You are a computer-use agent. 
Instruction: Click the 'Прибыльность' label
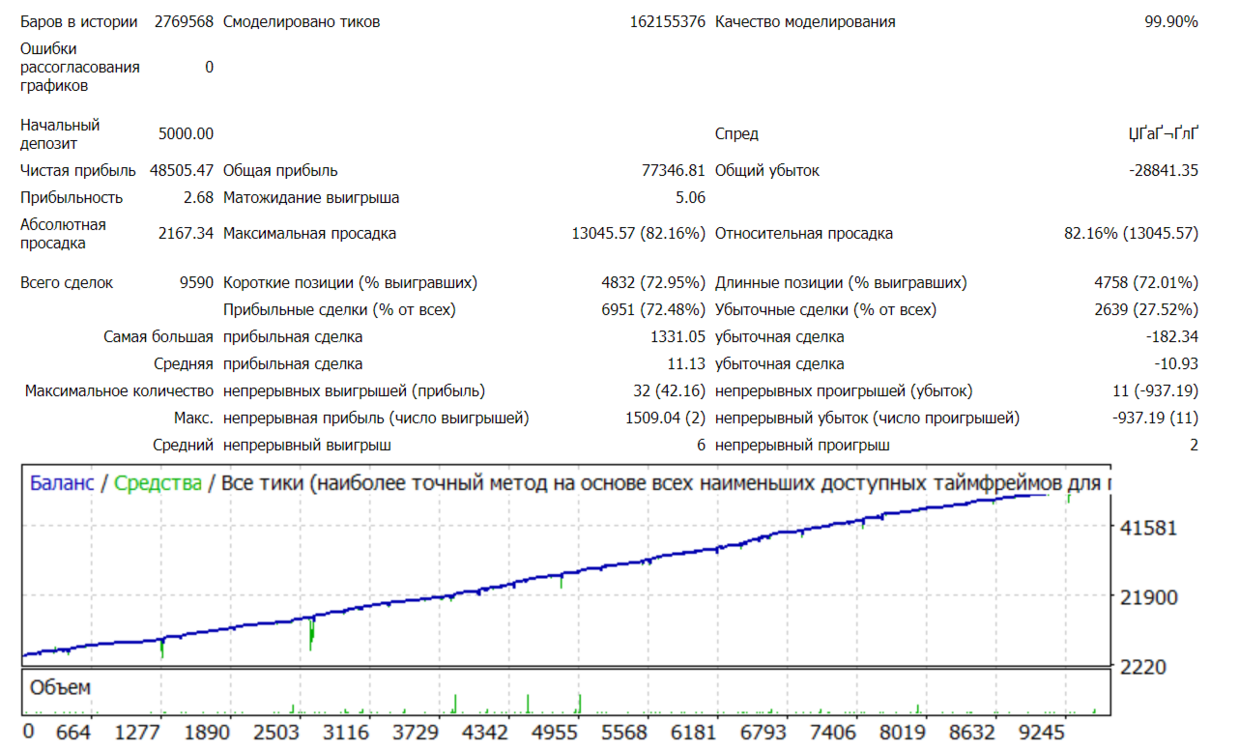tap(72, 198)
